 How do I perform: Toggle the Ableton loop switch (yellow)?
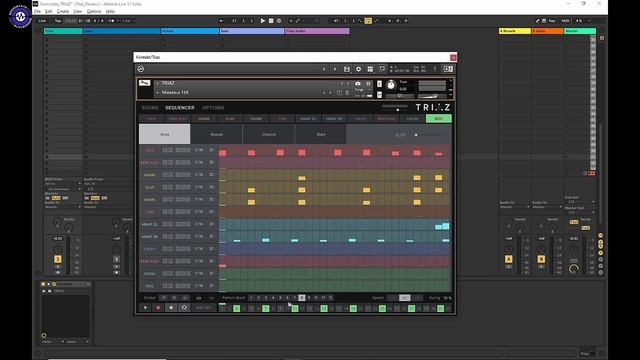[x=368, y=20]
